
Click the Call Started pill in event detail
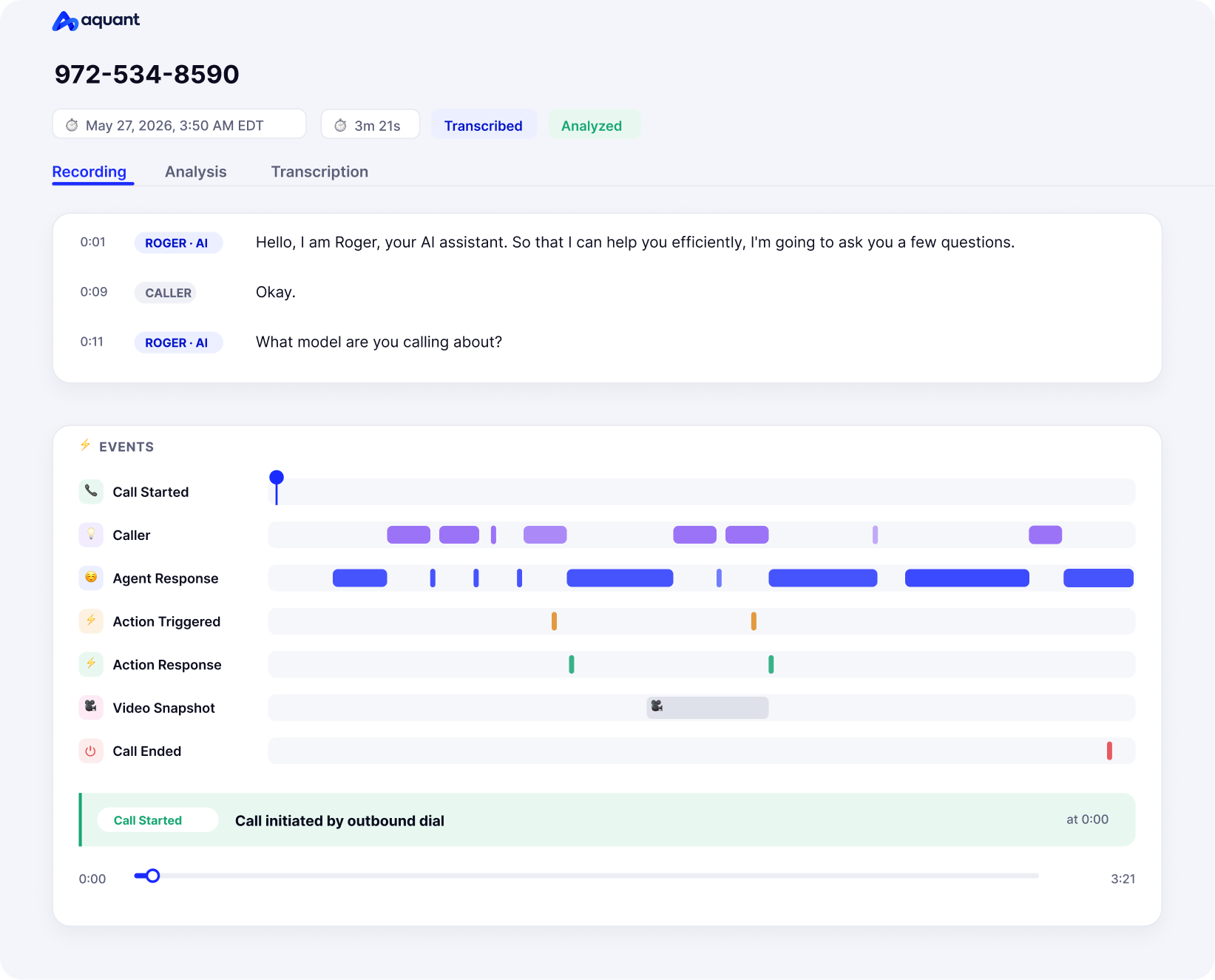click(158, 820)
